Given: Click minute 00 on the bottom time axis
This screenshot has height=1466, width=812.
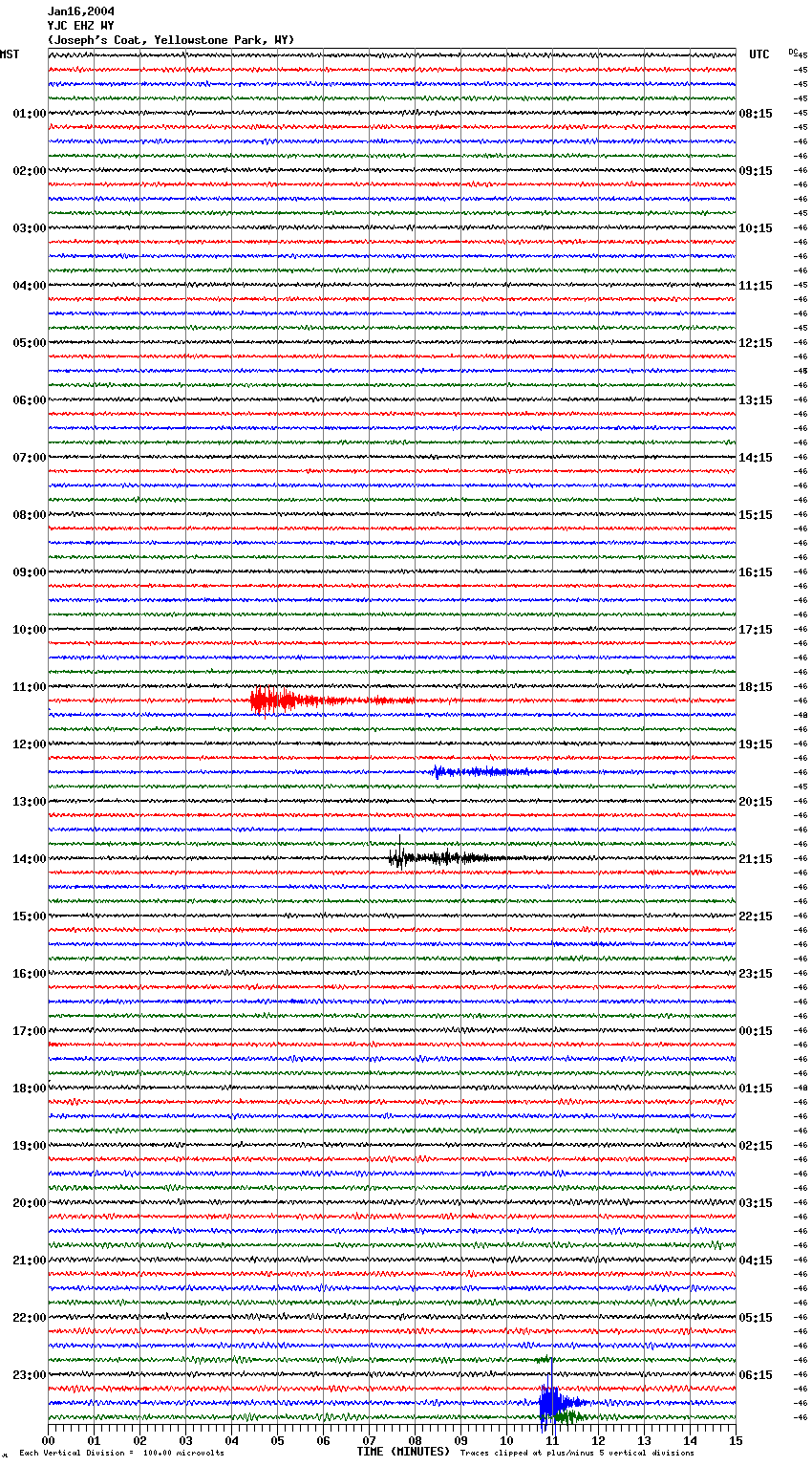Looking at the screenshot, I should pyautogui.click(x=49, y=1440).
